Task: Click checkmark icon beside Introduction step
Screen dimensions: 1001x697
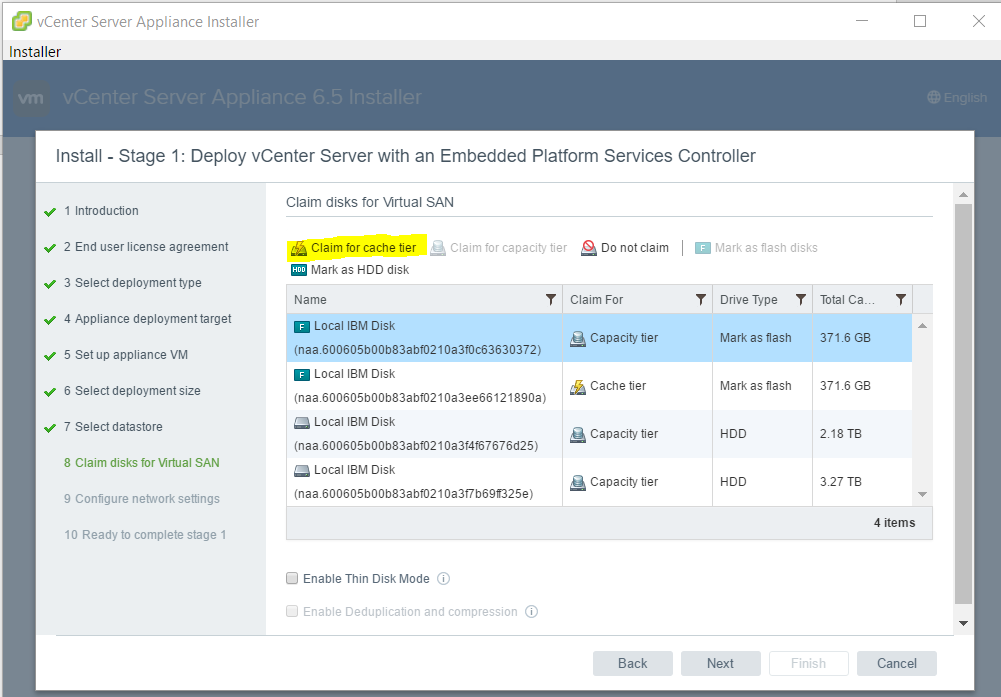Action: [50, 212]
